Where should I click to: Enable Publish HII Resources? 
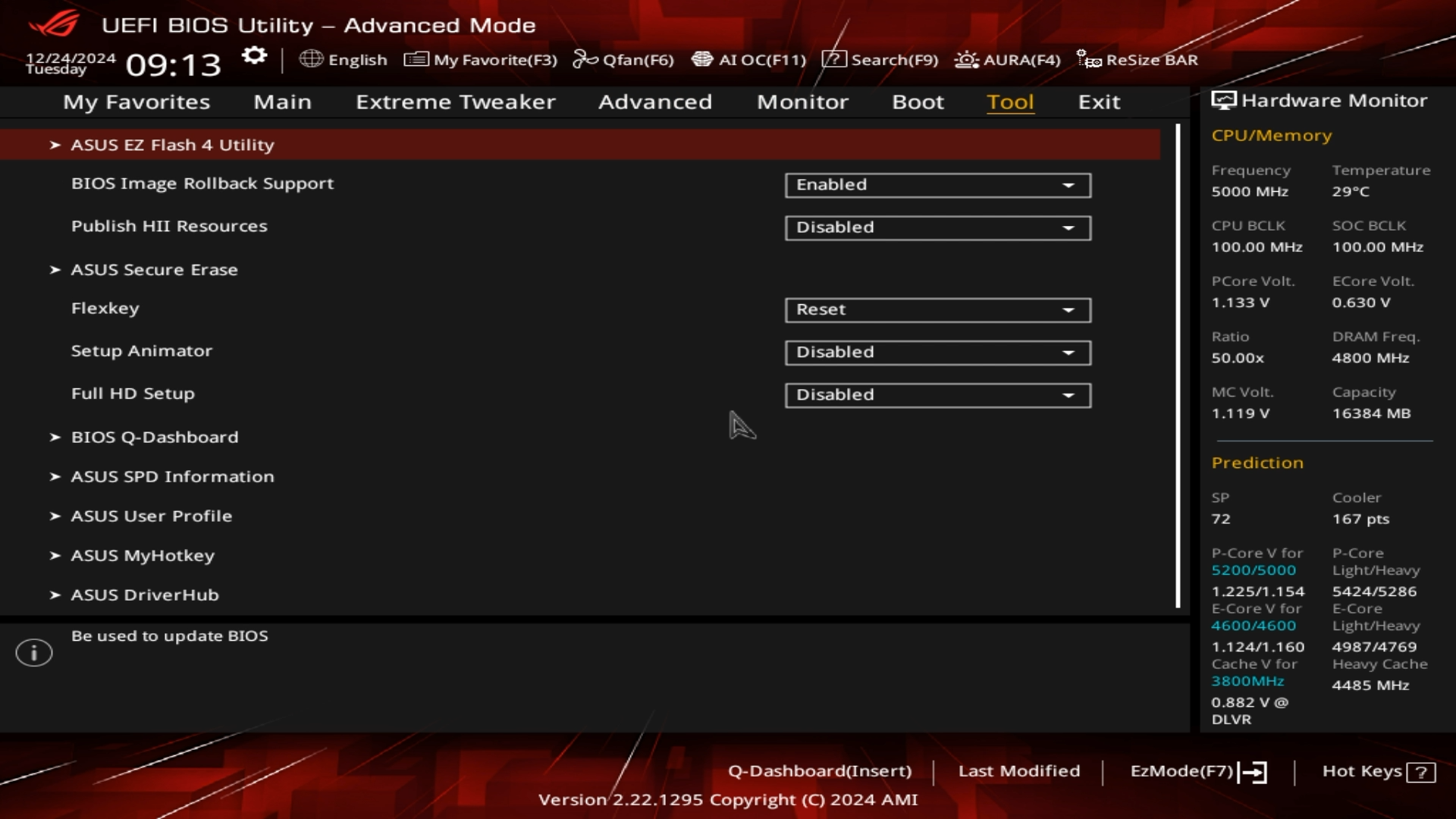tap(937, 227)
